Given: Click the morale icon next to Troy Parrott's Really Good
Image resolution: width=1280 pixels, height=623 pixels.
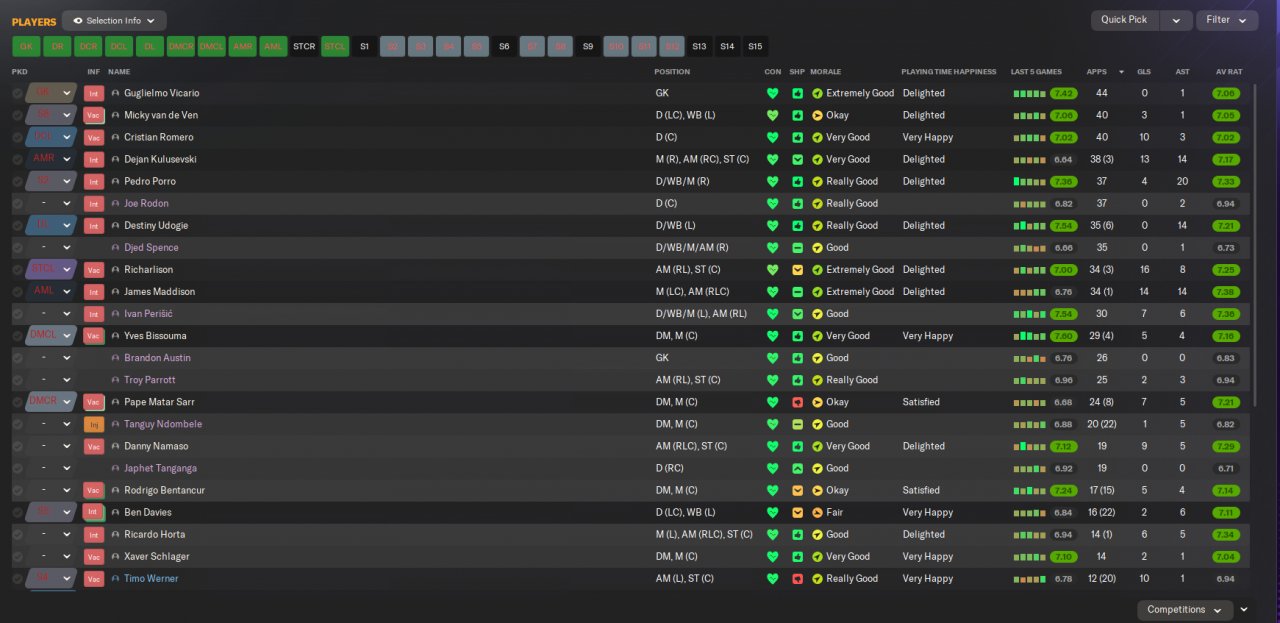Looking at the screenshot, I should 817,380.
